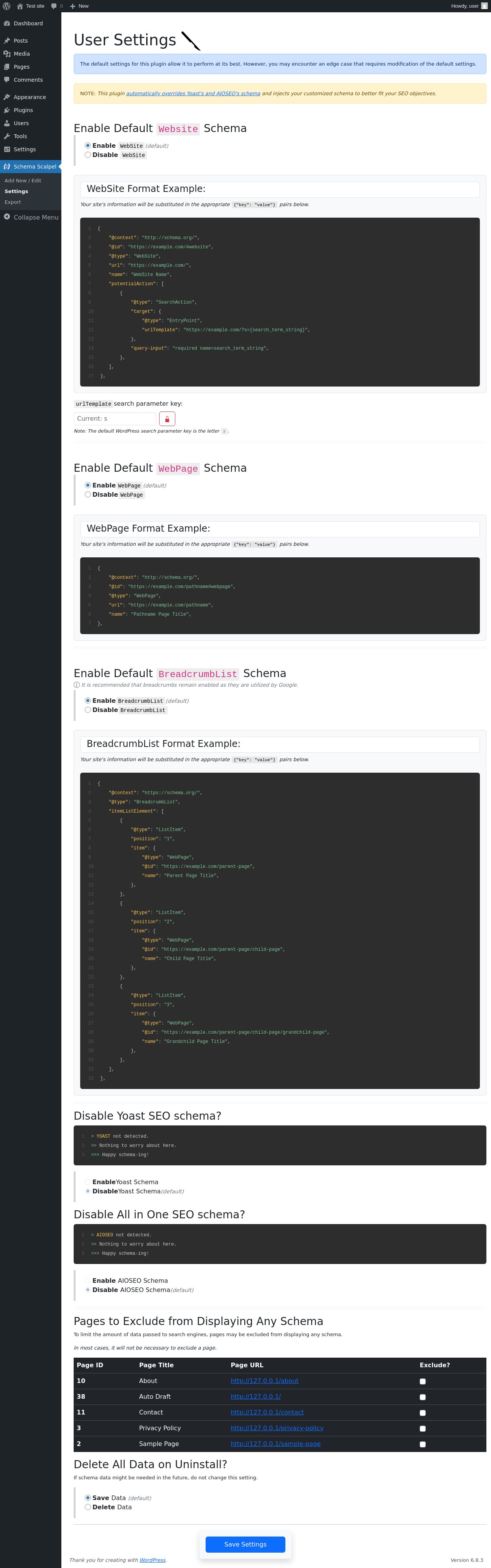Click the comments bubble icon in top bar

click(54, 6)
